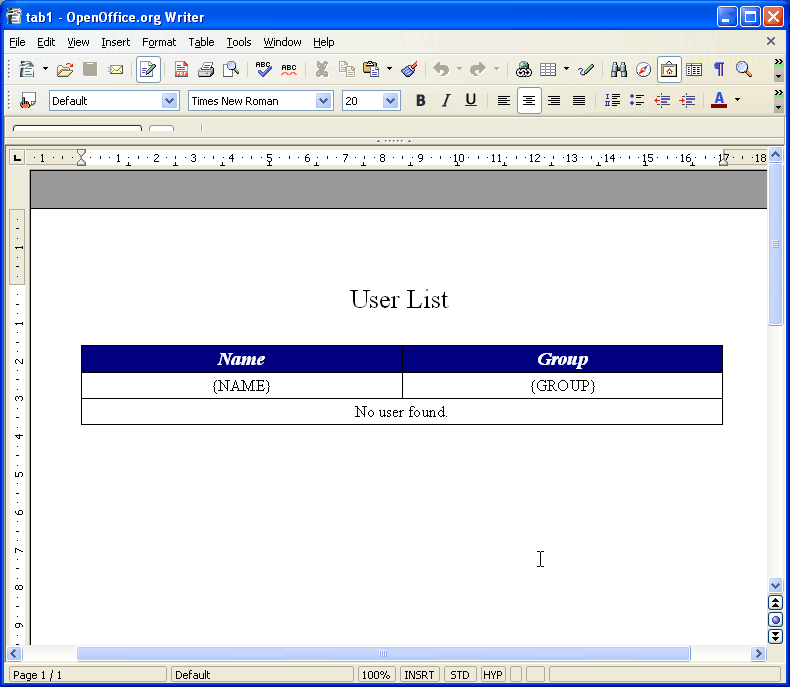Align text left

coord(503,101)
